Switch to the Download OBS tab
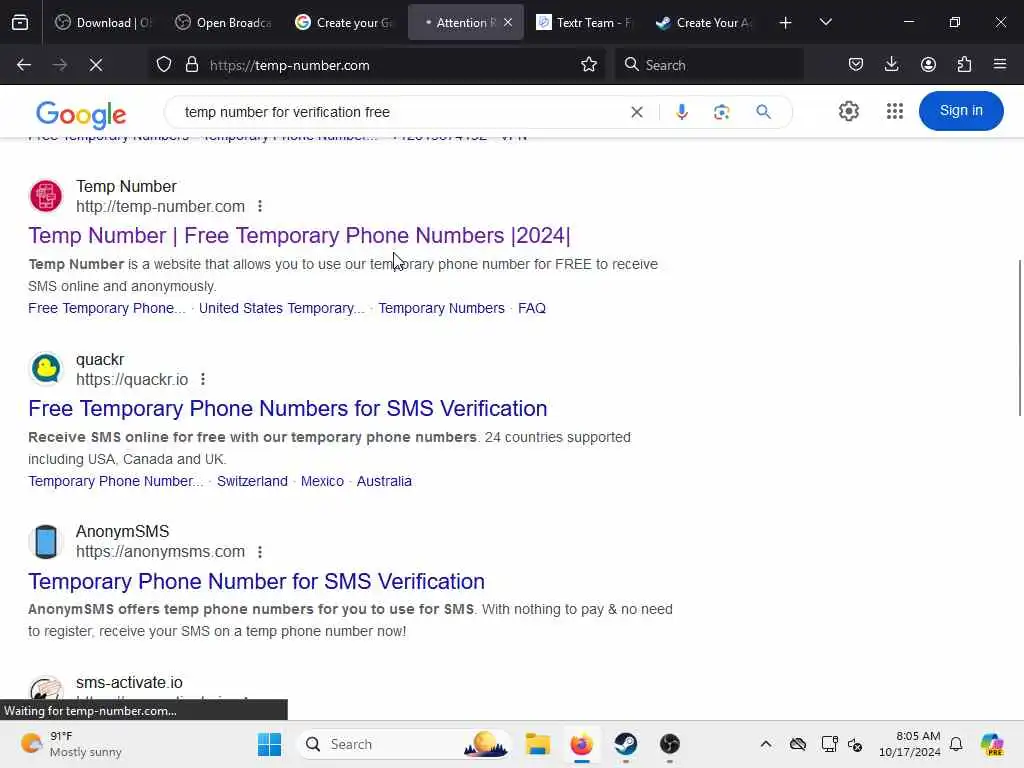 [103, 22]
